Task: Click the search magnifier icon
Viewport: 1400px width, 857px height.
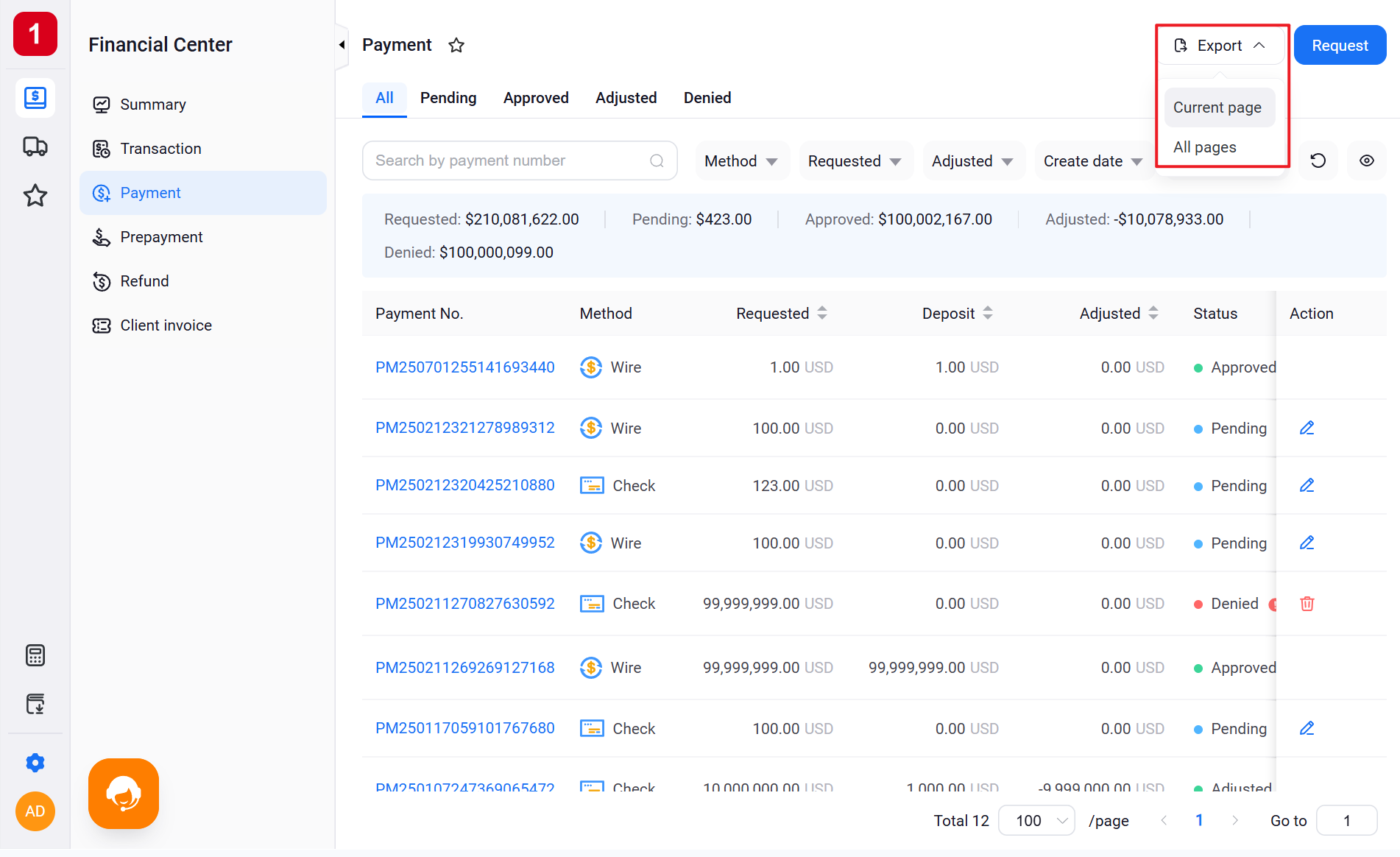Action: [657, 161]
